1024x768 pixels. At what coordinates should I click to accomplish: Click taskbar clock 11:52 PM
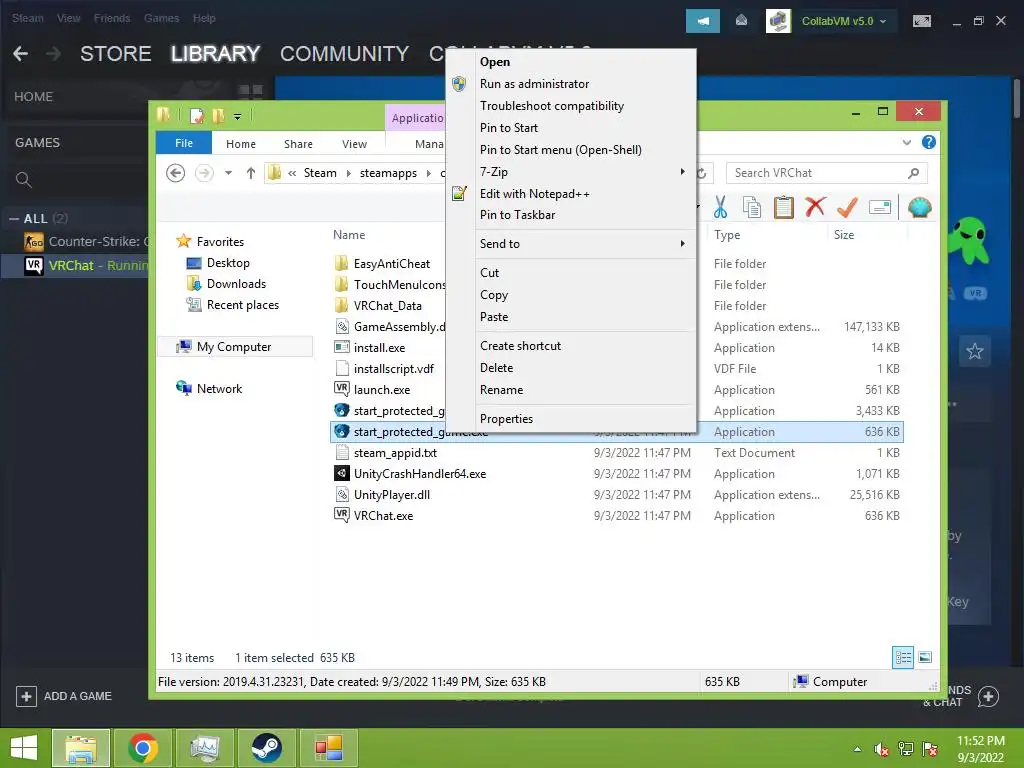[980, 741]
